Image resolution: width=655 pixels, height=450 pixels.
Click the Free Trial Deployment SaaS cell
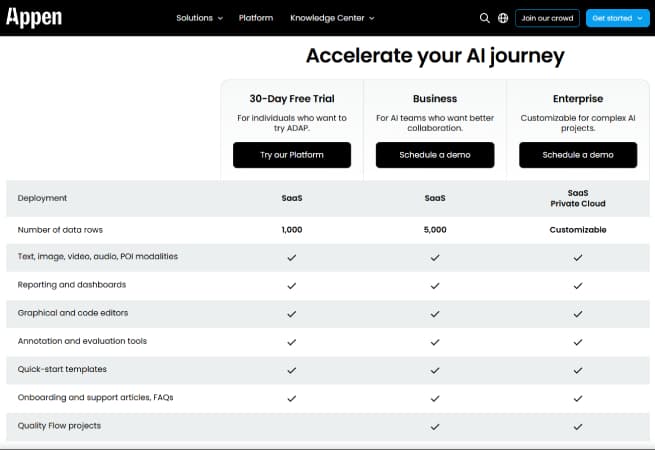tap(292, 198)
